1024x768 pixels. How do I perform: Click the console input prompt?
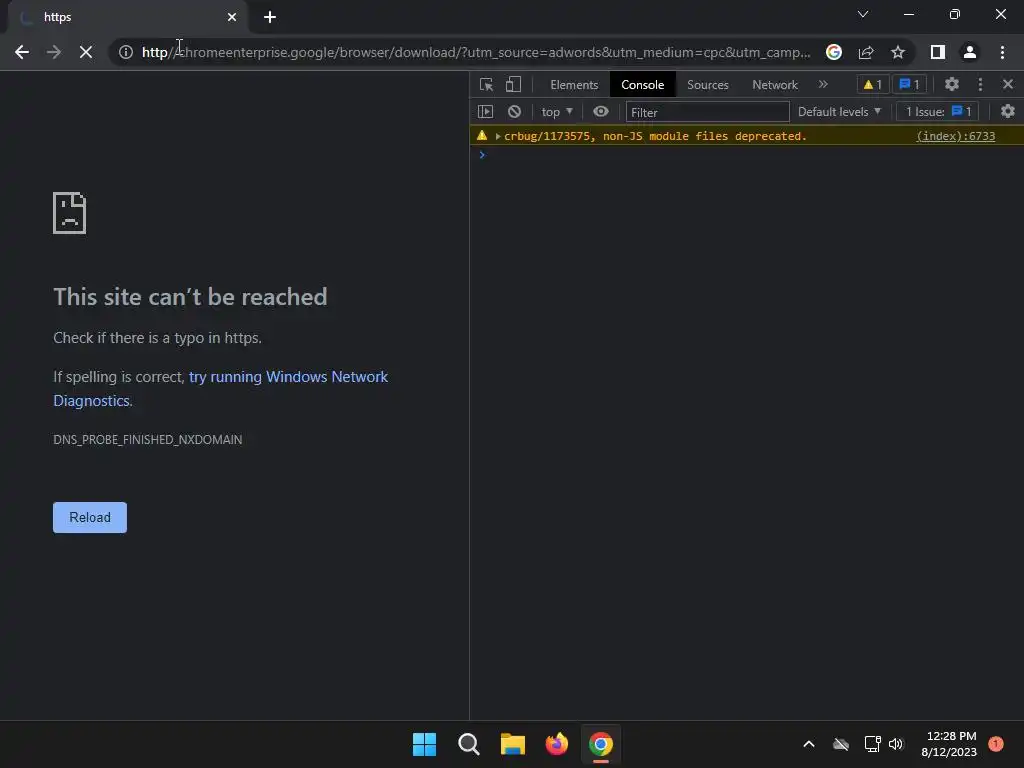tap(746, 155)
